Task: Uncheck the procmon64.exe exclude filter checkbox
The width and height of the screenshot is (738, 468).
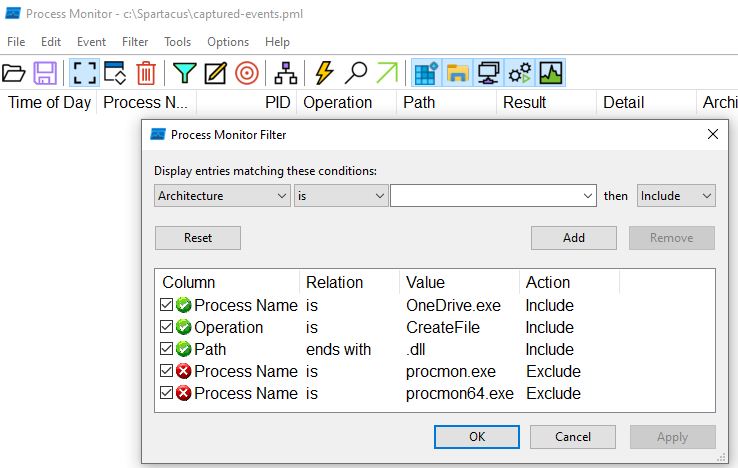Action: (x=166, y=393)
